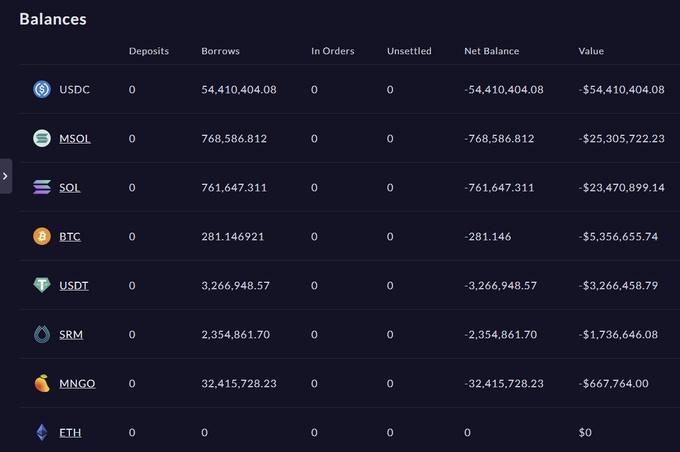Open the SRM market link

pos(71,335)
